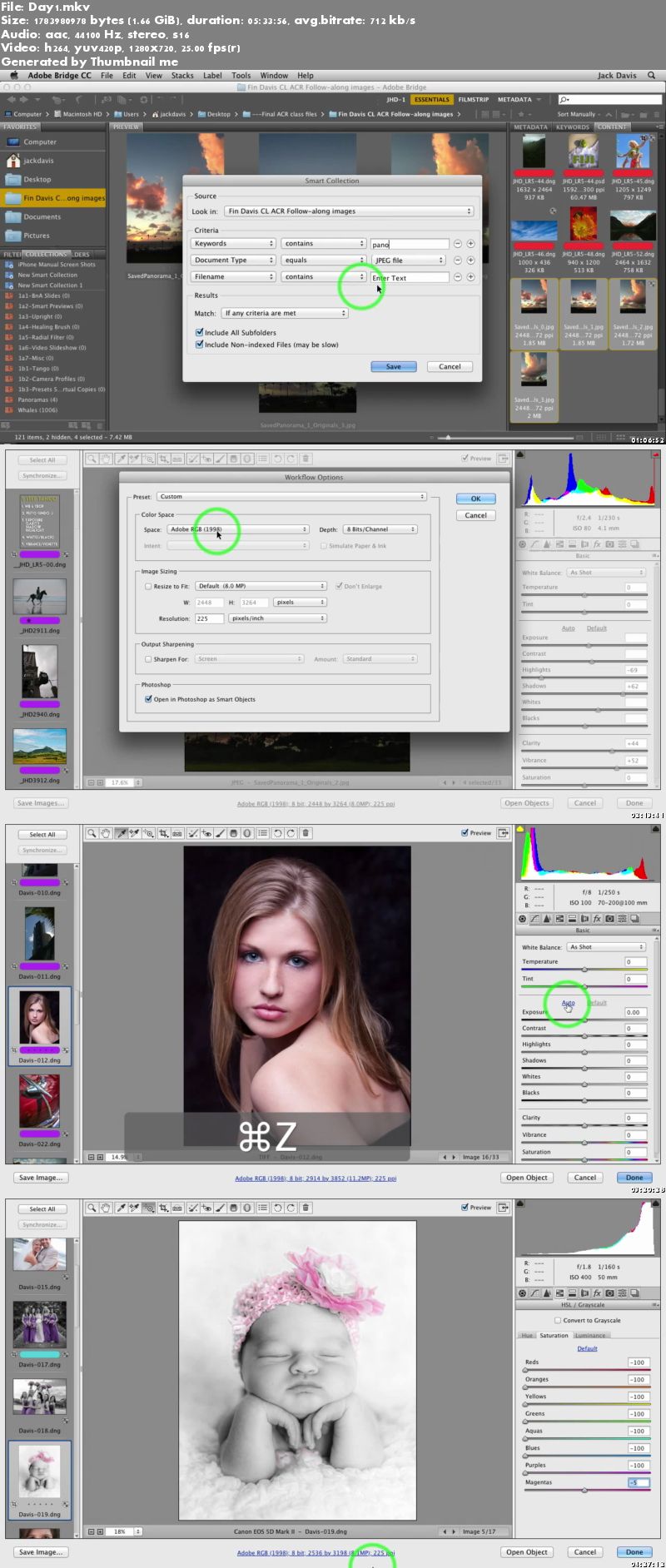Open the Tools menu in Bridge

point(241,75)
